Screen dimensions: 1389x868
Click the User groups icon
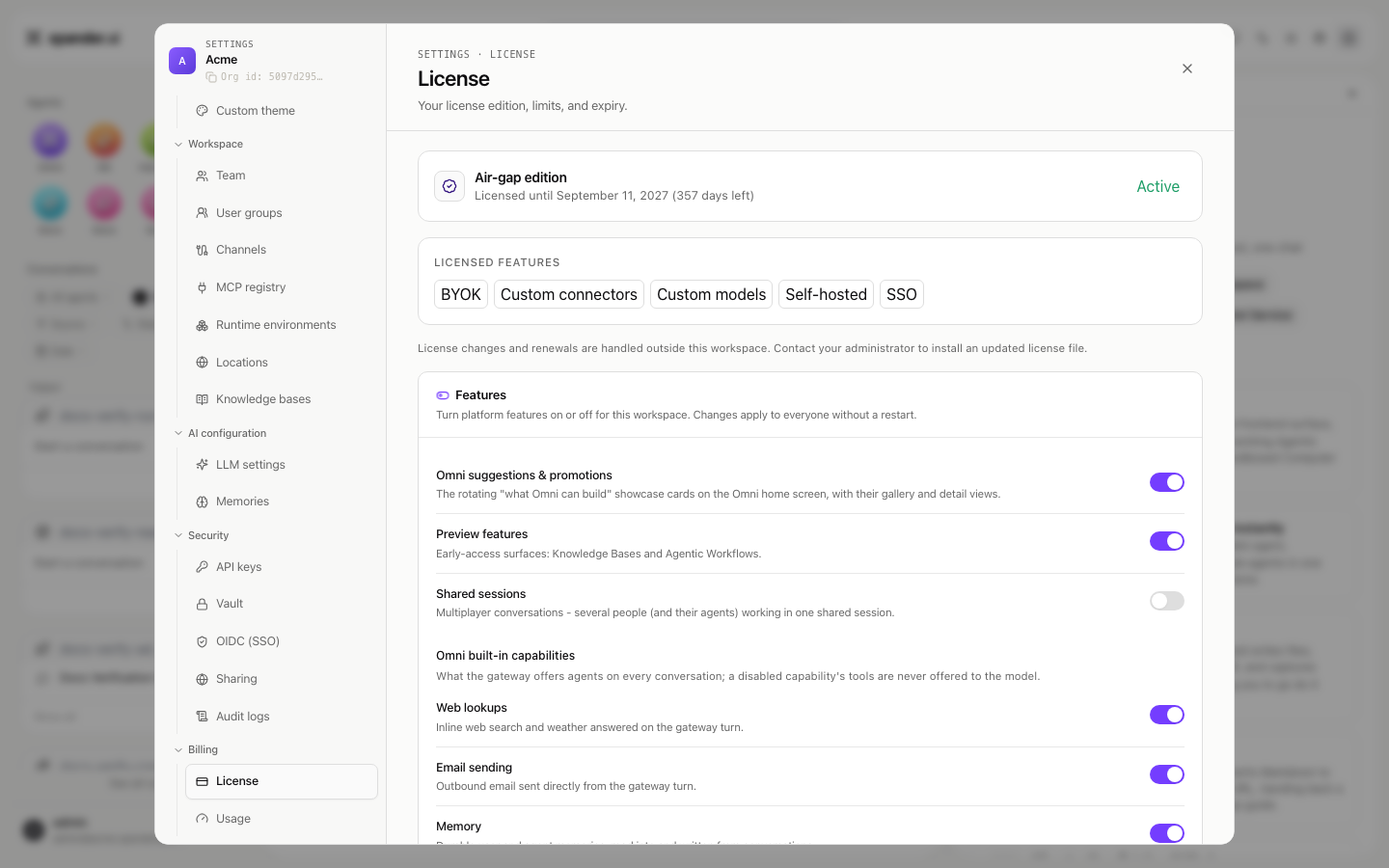pyautogui.click(x=202, y=213)
